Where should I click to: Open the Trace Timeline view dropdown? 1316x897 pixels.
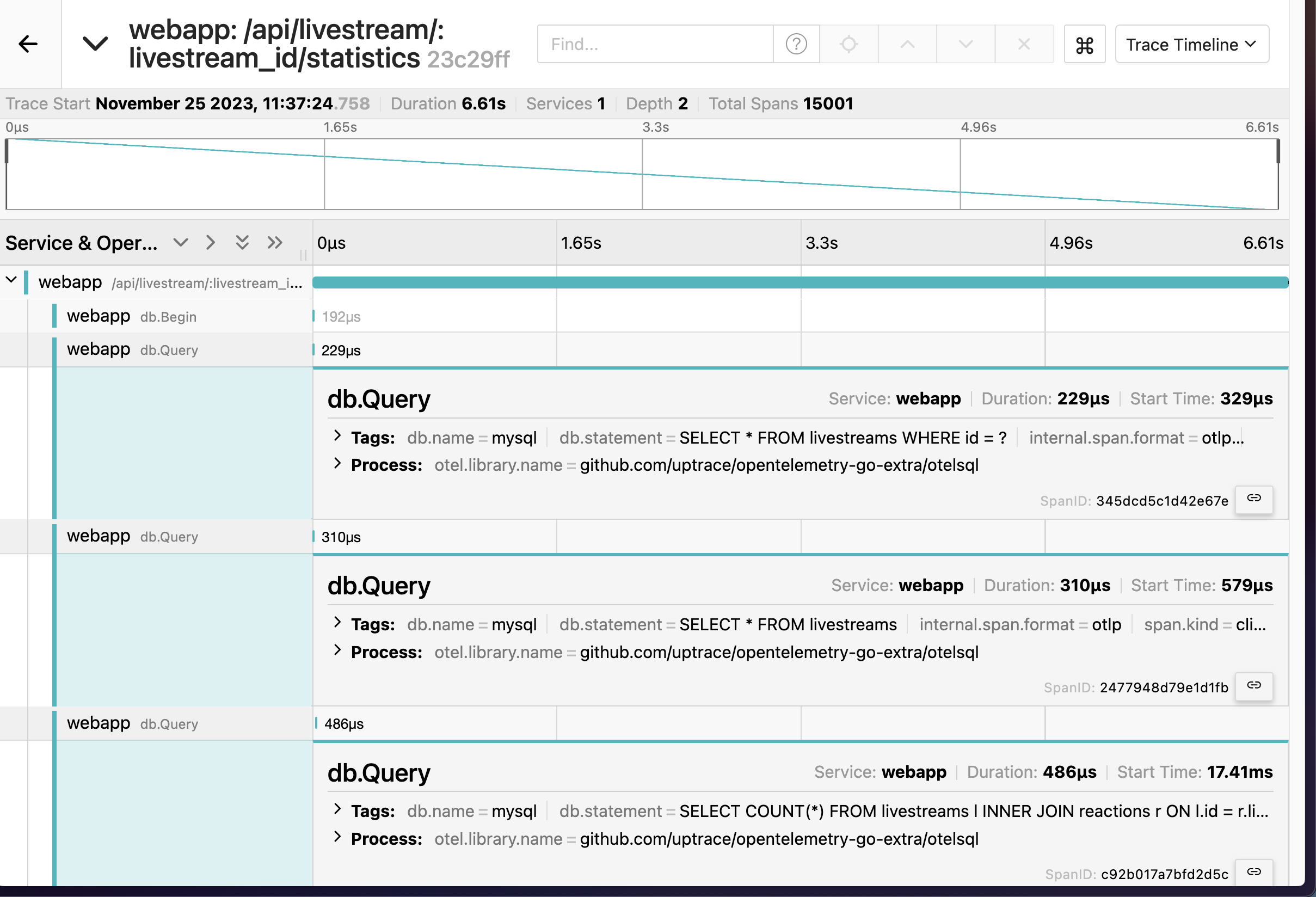[1191, 44]
